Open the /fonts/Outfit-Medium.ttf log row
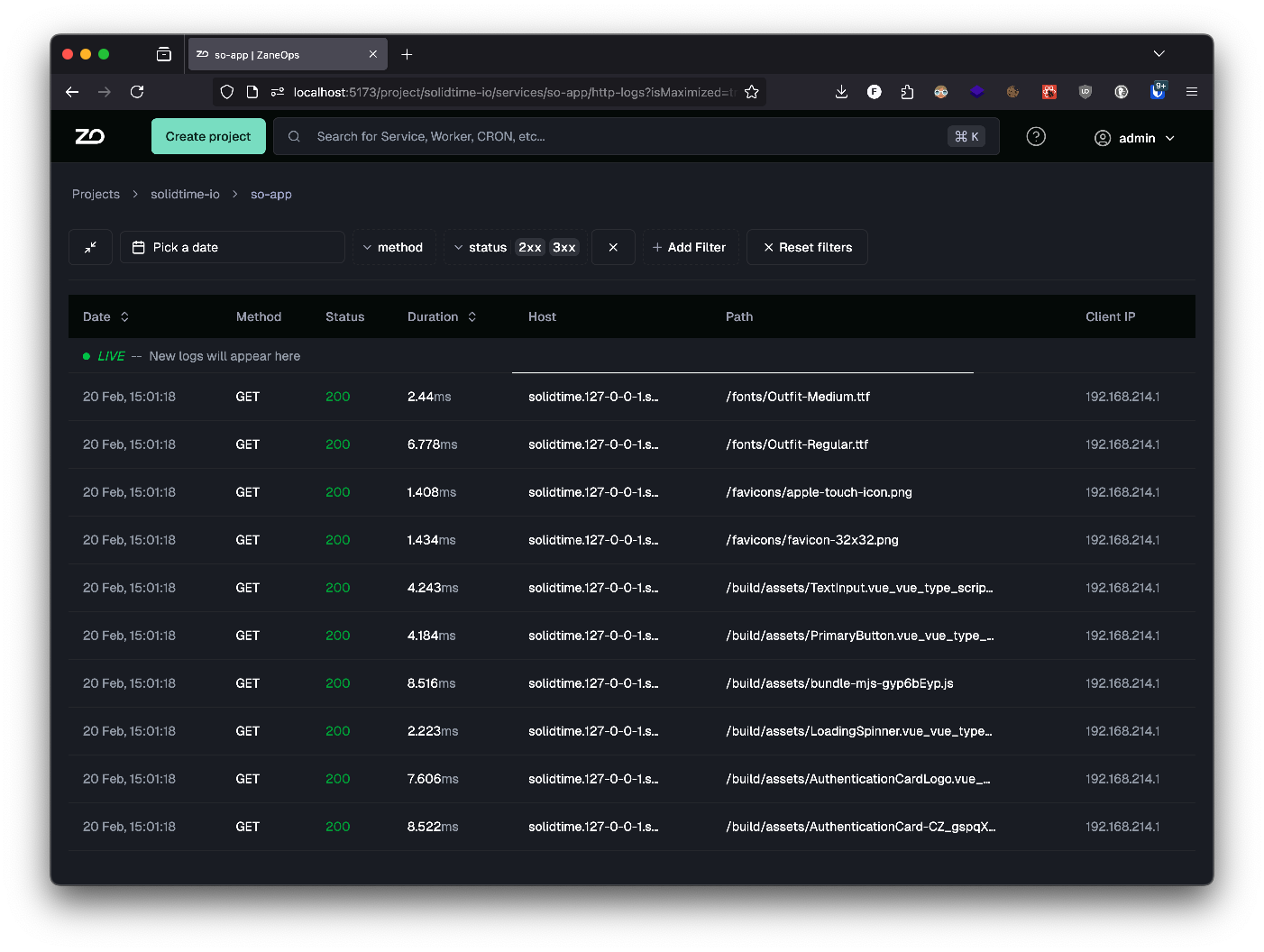The height and width of the screenshot is (952, 1264). [632, 397]
